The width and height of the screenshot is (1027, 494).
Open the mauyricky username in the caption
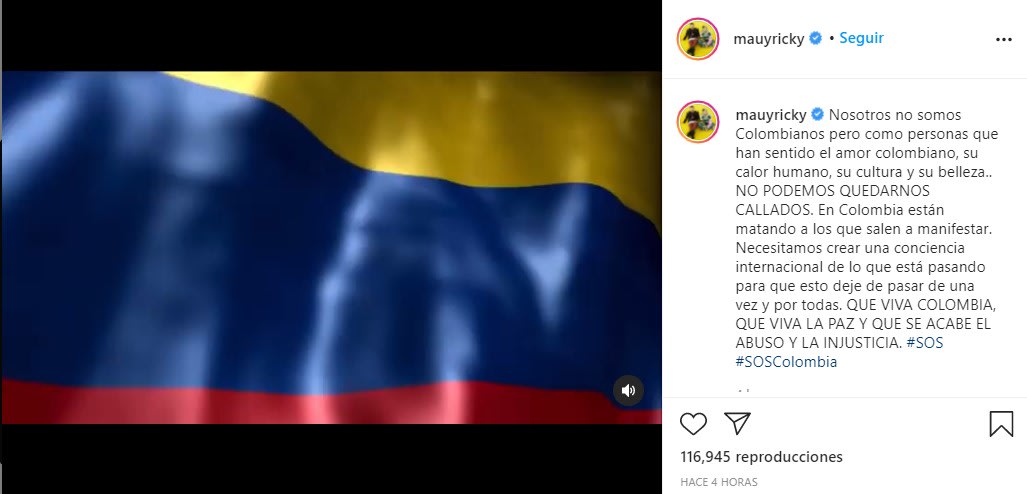(771, 115)
